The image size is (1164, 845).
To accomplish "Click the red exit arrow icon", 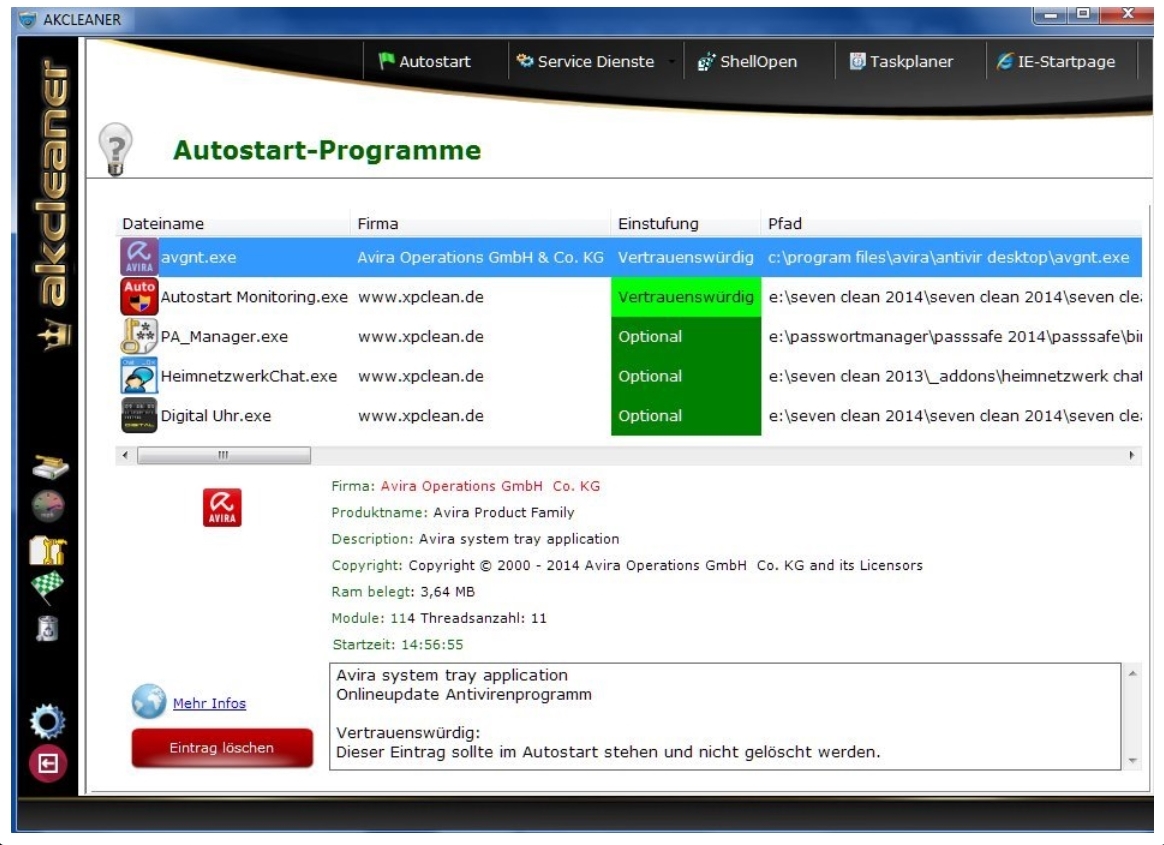I will [x=48, y=763].
